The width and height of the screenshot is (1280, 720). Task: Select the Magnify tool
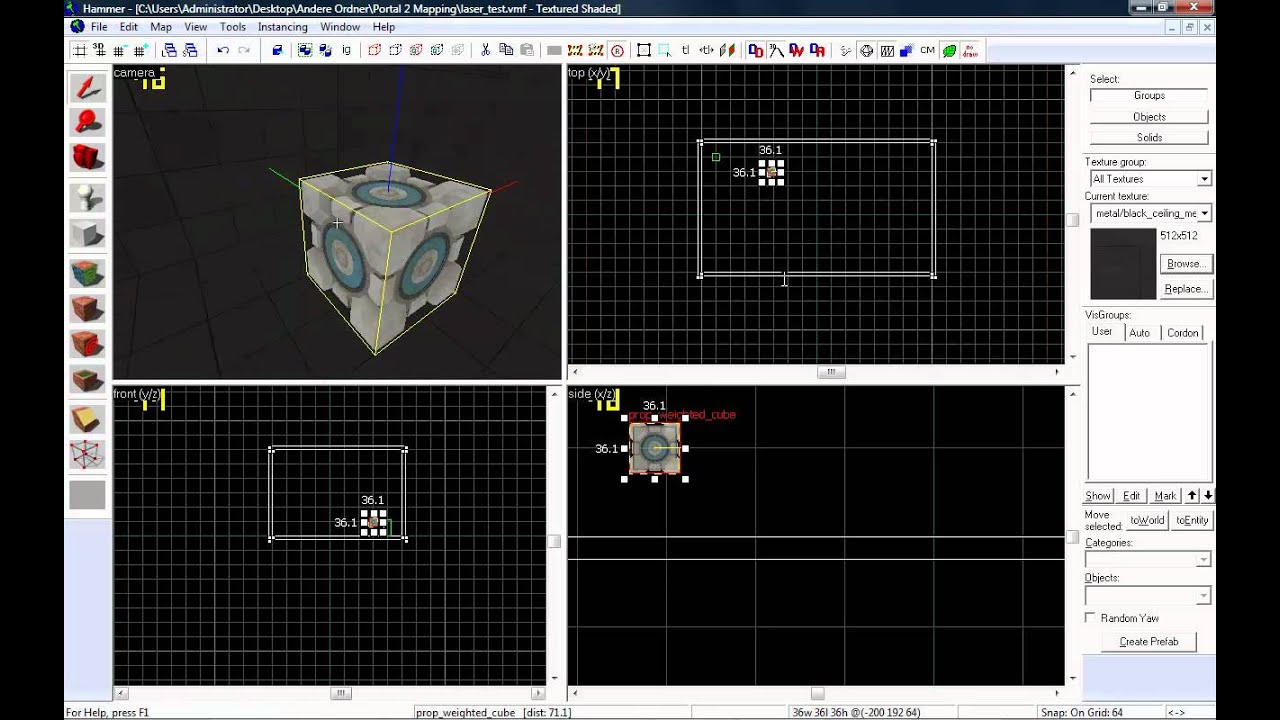(x=88, y=122)
